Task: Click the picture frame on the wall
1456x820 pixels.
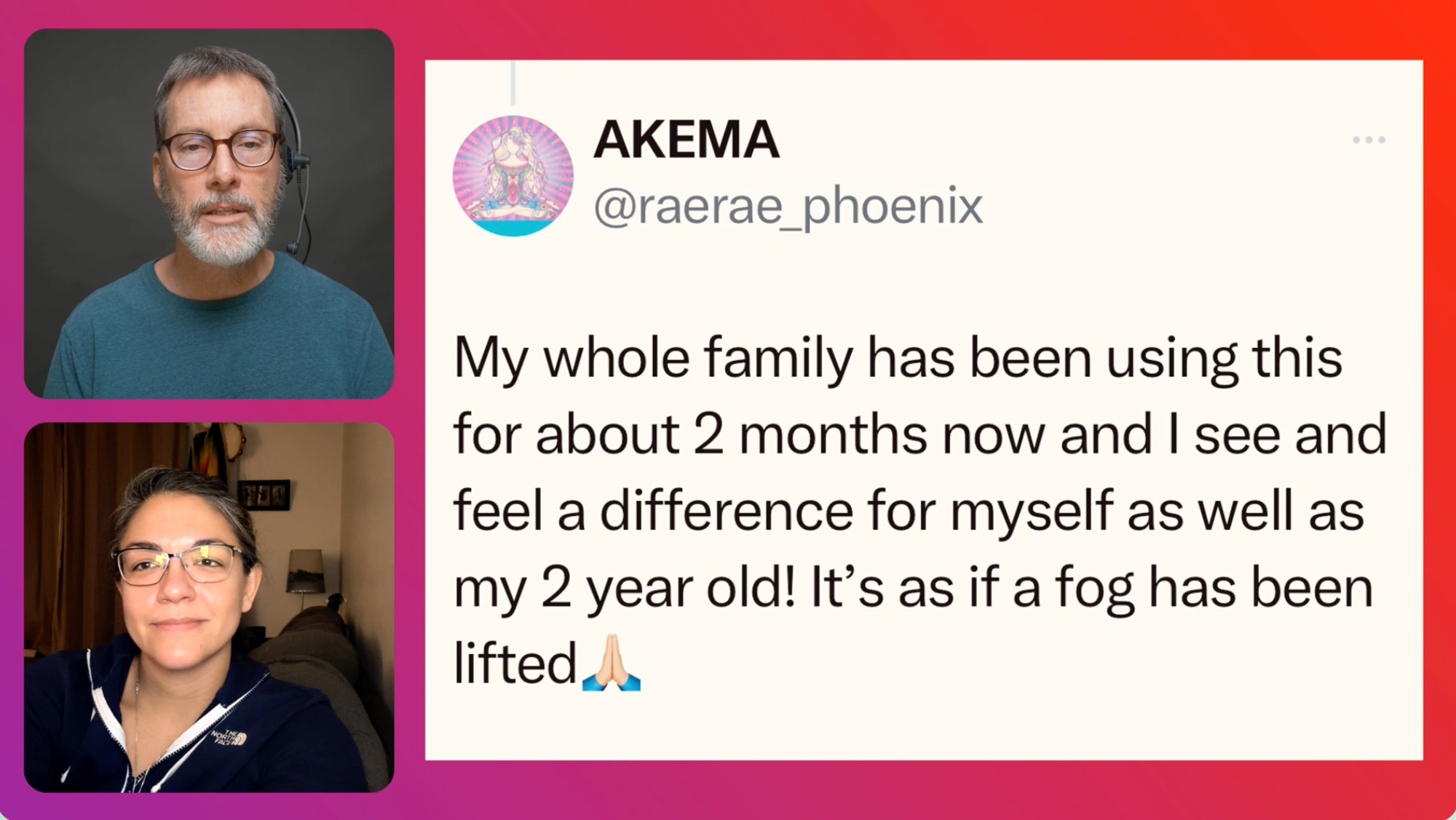Action: [264, 495]
